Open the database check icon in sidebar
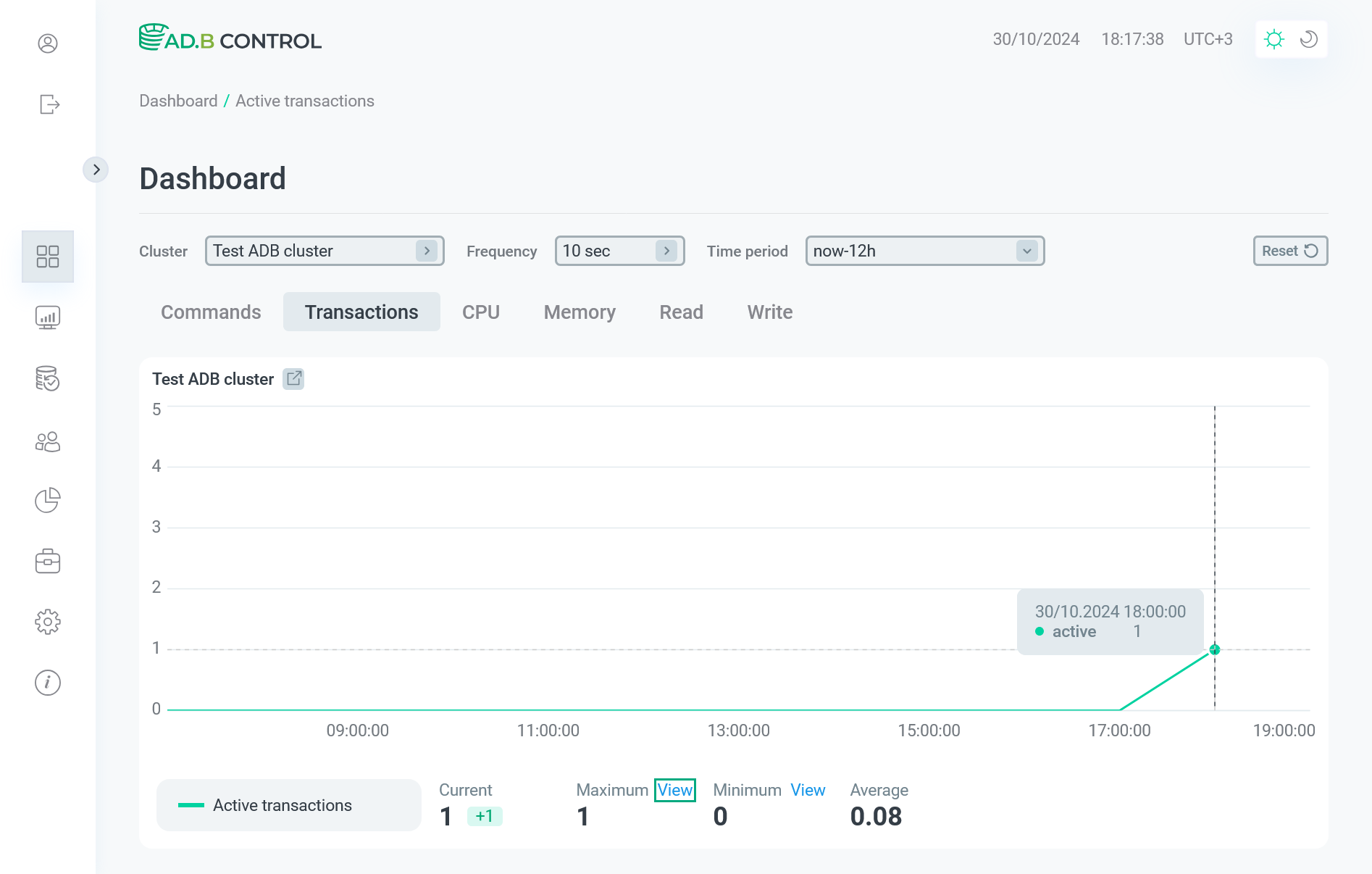1372x874 pixels. pyautogui.click(x=48, y=378)
